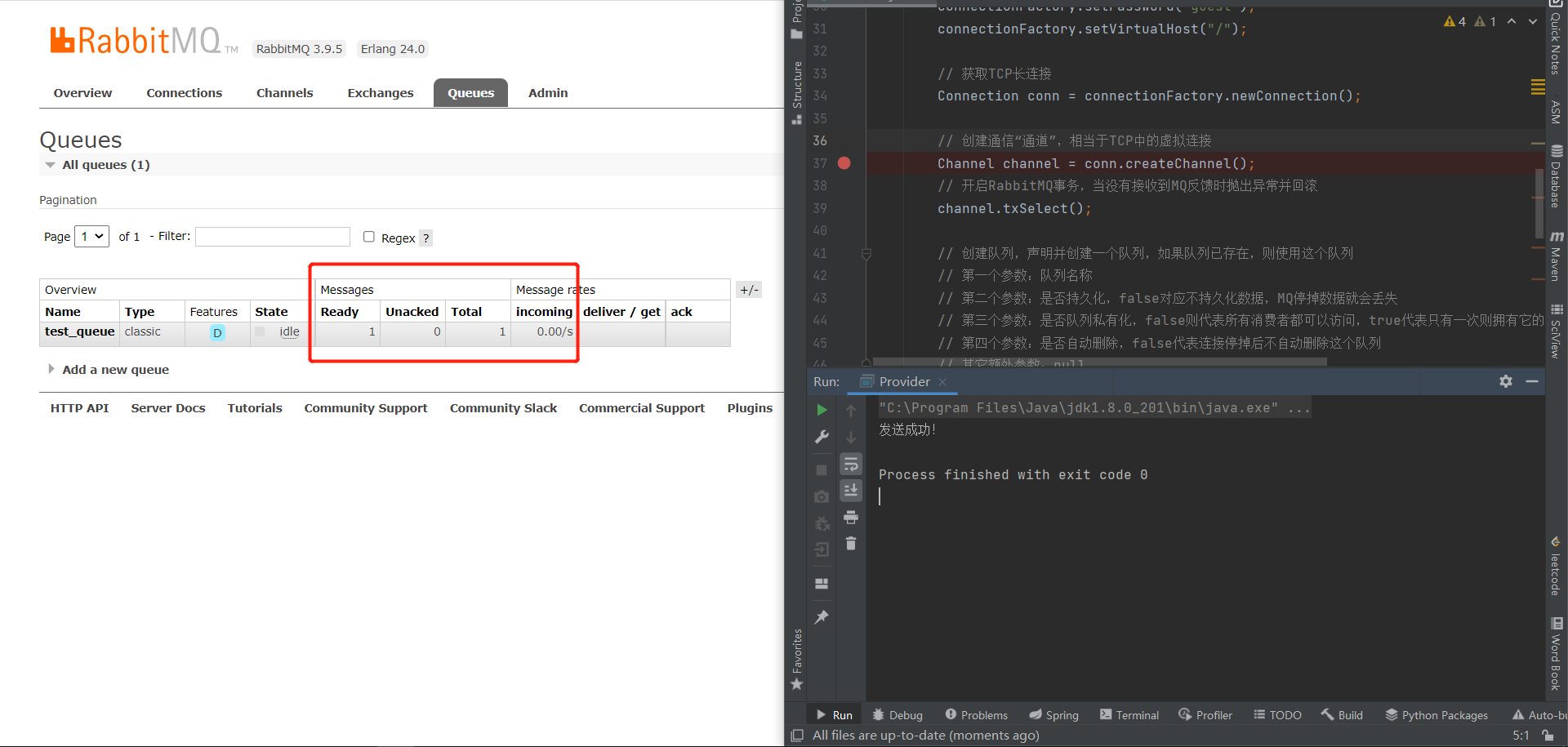
Task: Open the Plugins link
Action: click(x=750, y=408)
